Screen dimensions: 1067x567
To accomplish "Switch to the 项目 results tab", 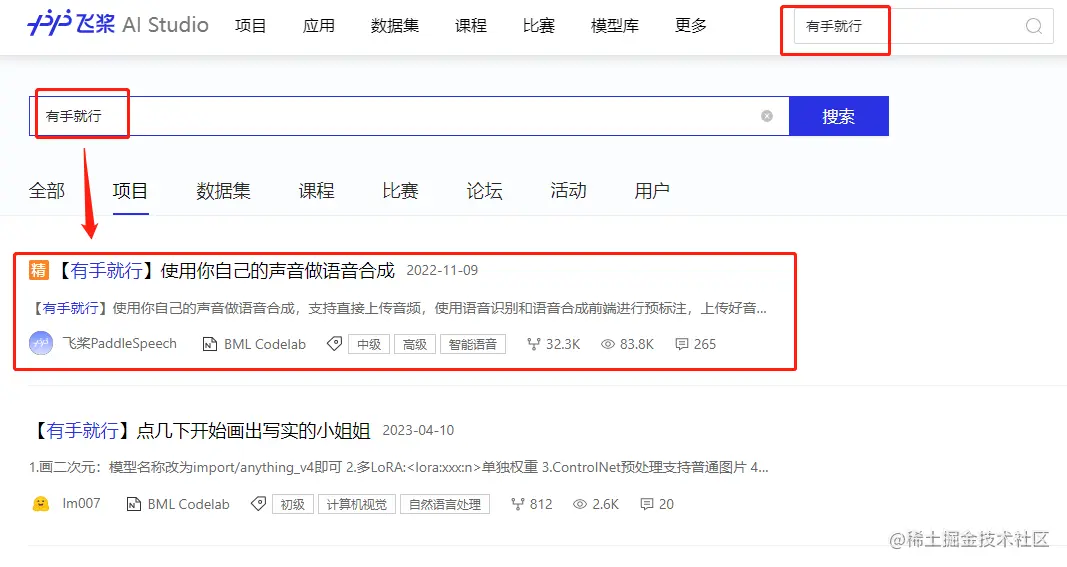I will 130,191.
